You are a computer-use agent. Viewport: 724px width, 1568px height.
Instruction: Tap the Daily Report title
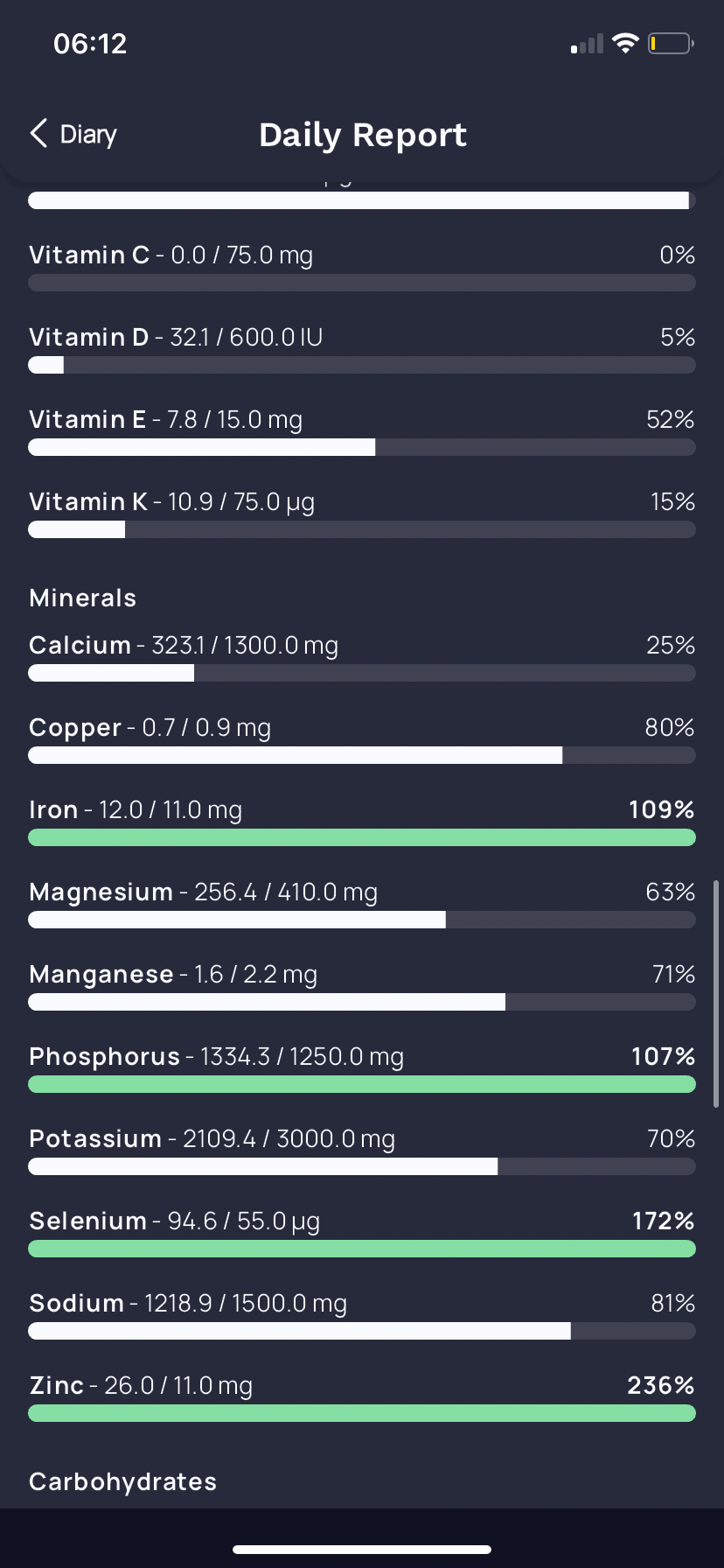click(363, 135)
